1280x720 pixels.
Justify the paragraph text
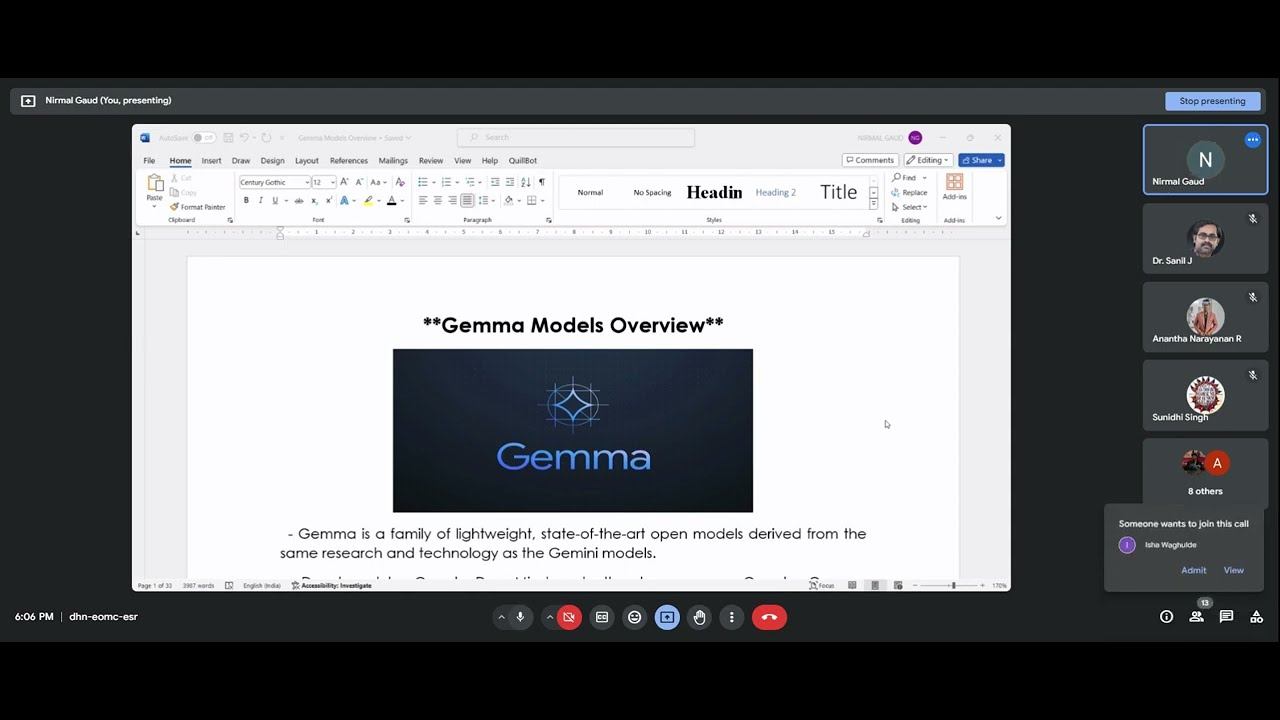pos(467,201)
